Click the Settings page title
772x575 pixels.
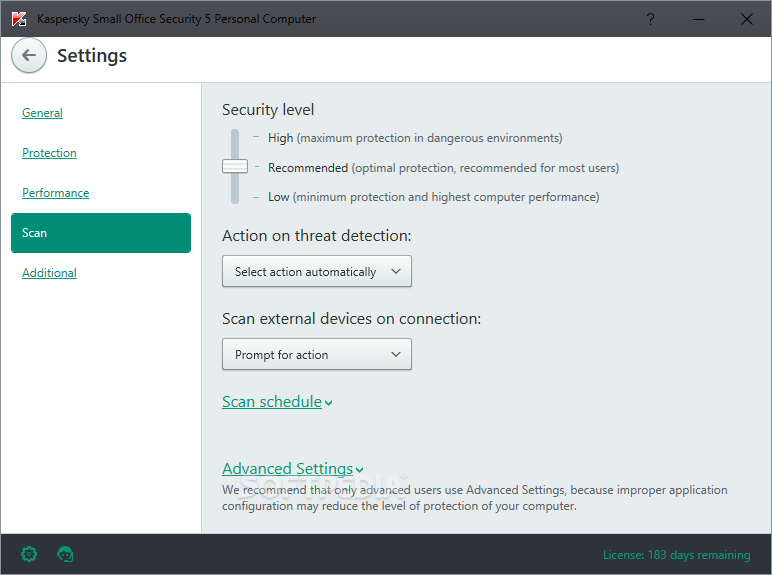pos(92,56)
